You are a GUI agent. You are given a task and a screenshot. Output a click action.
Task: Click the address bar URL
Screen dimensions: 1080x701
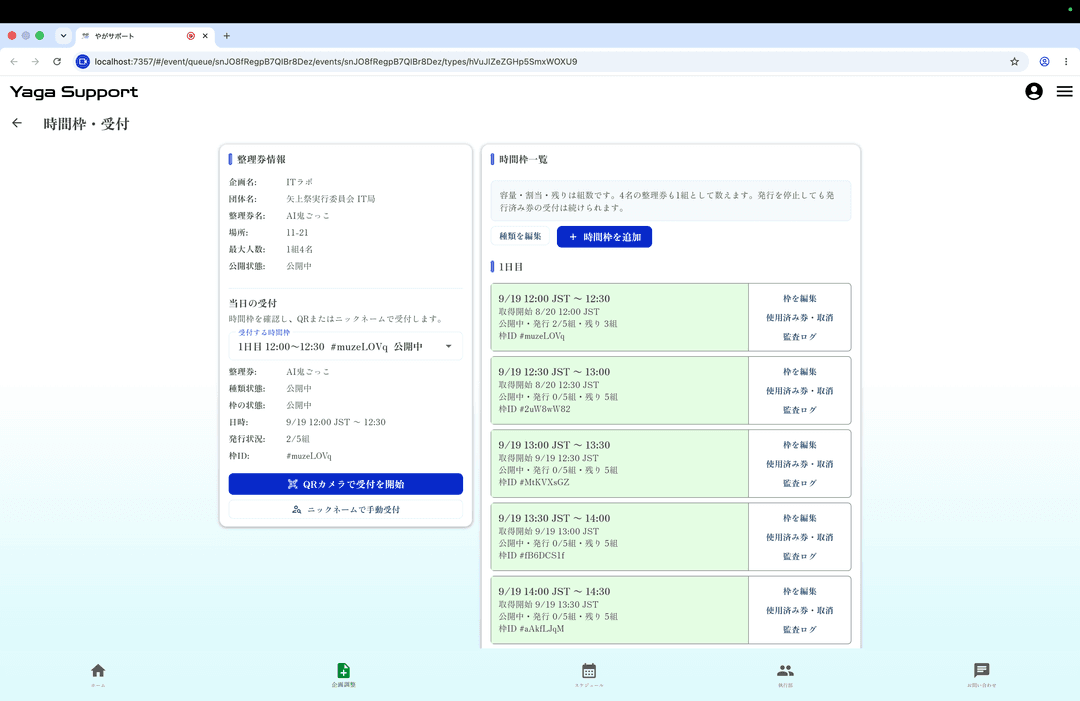click(x=335, y=61)
